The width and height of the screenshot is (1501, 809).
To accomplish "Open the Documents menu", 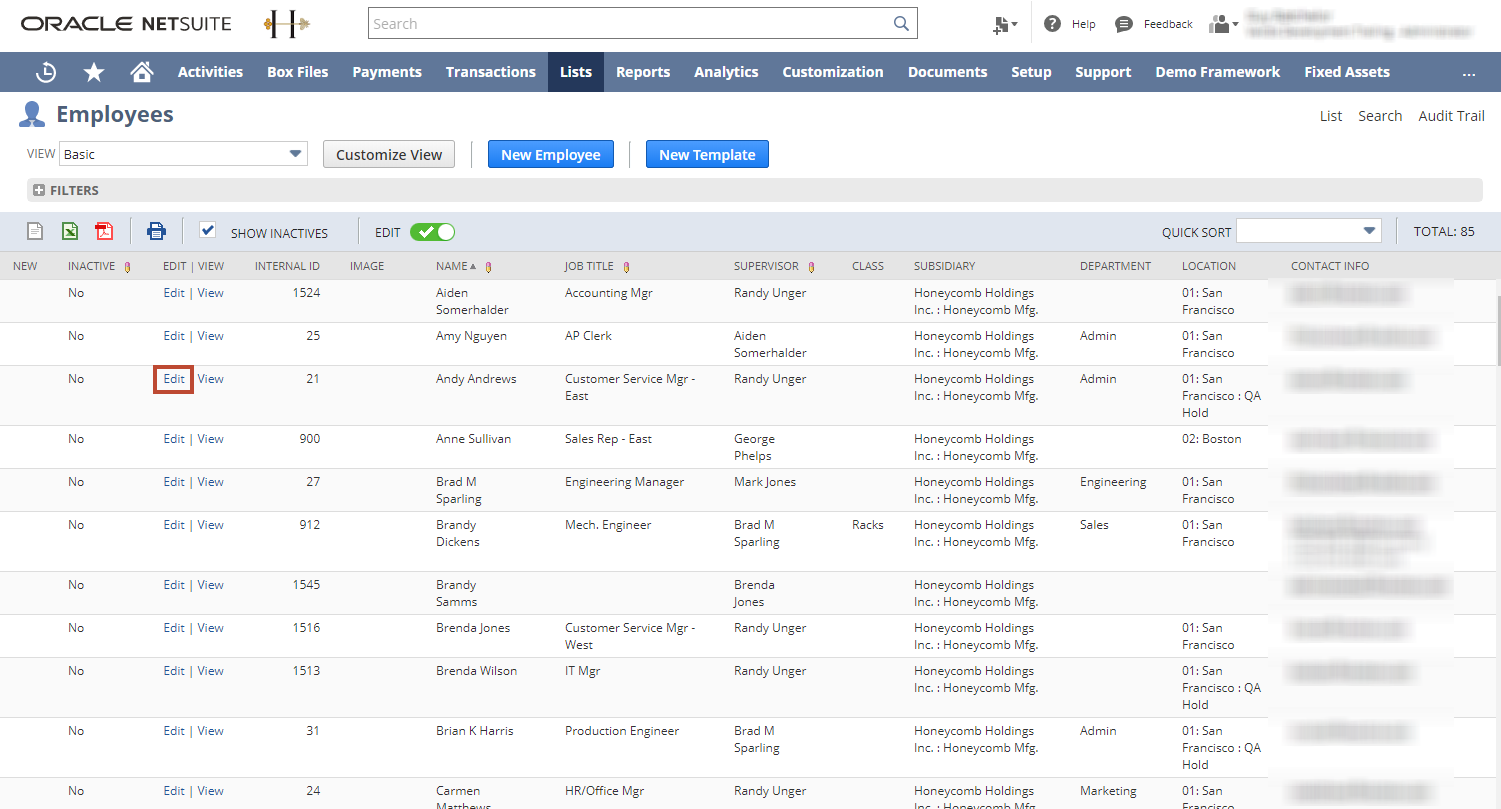I will tap(948, 72).
